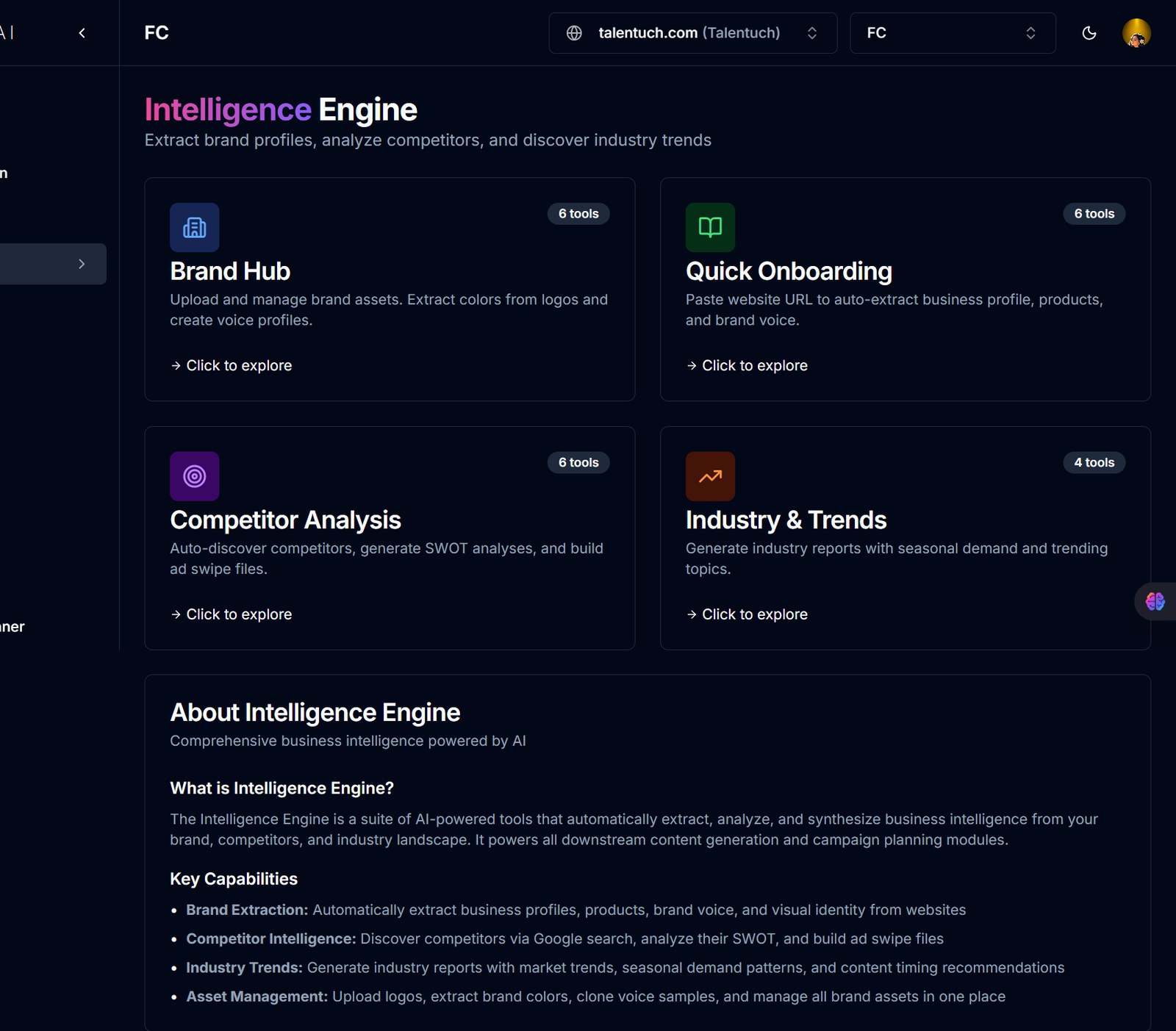Click the Brand Hub building icon
Image resolution: width=1176 pixels, height=1031 pixels.
click(x=195, y=228)
